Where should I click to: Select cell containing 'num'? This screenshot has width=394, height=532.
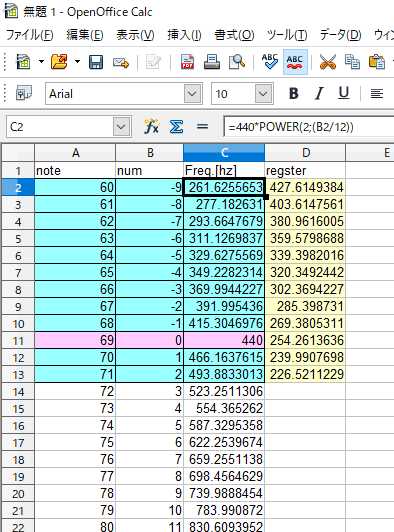point(150,170)
